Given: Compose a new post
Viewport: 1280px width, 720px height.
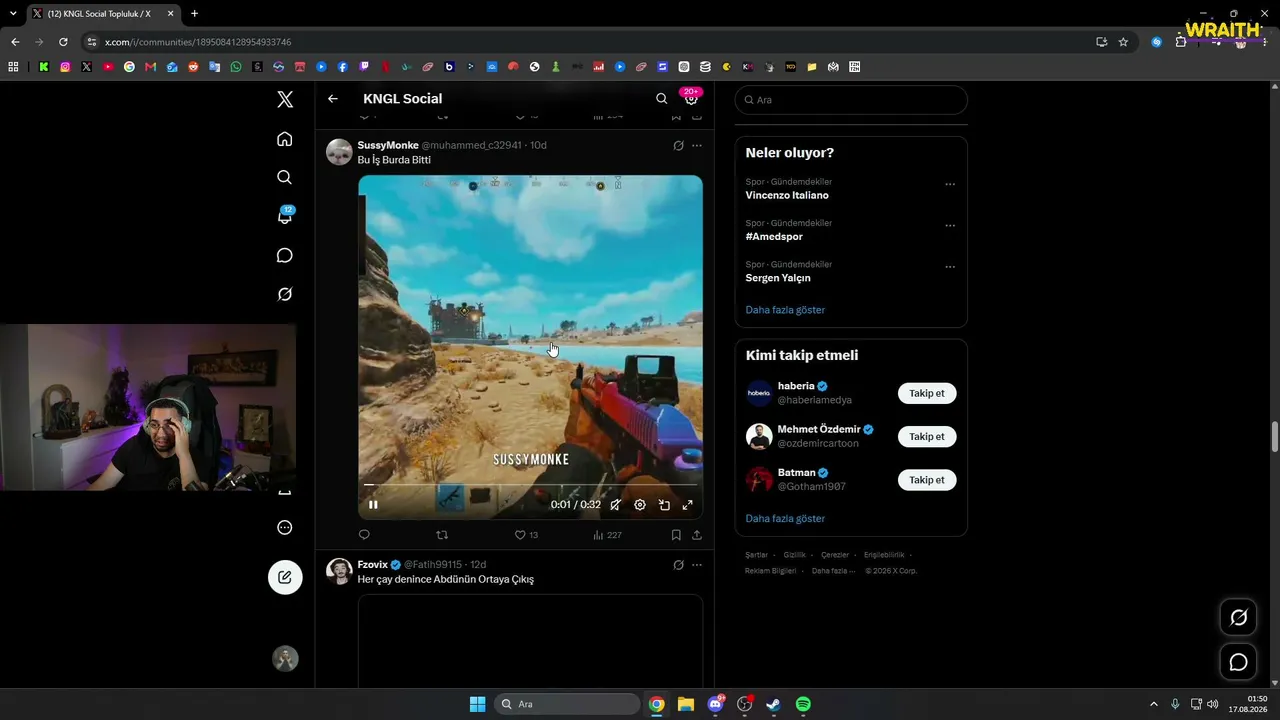Looking at the screenshot, I should pos(285,577).
